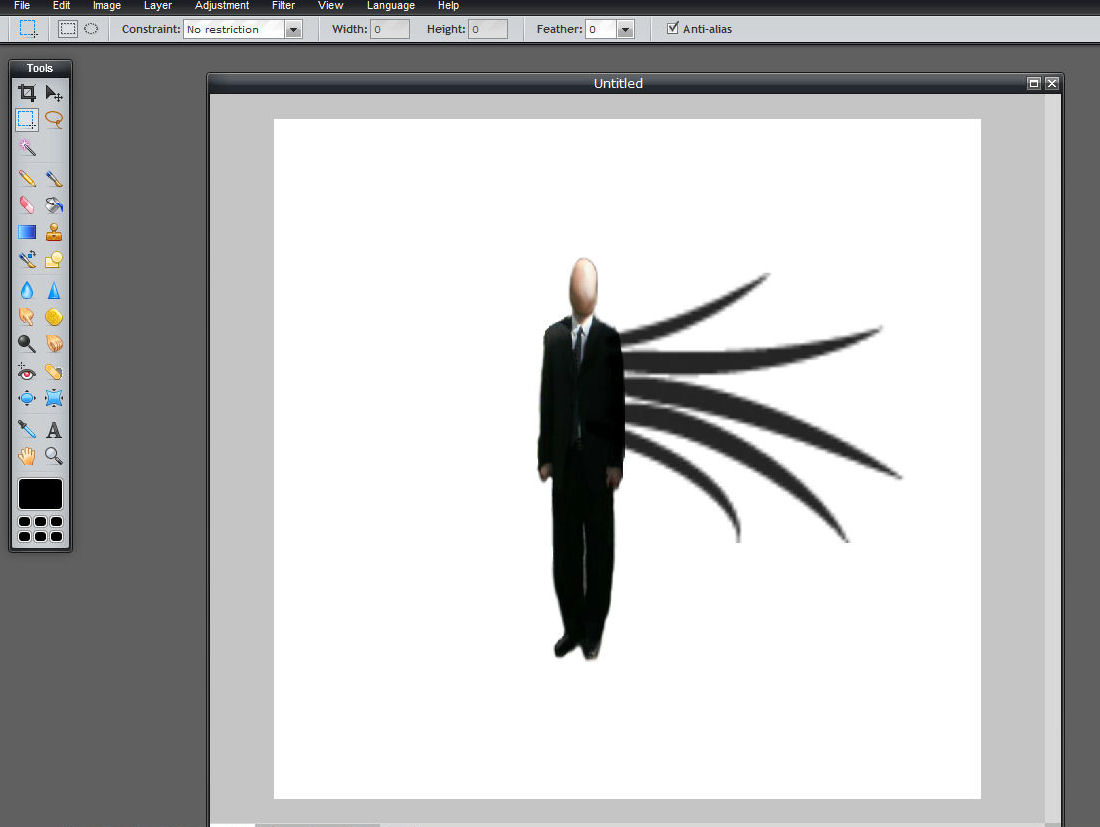Select the Red Eye Reduction tool
The height and width of the screenshot is (827, 1100).
(27, 372)
